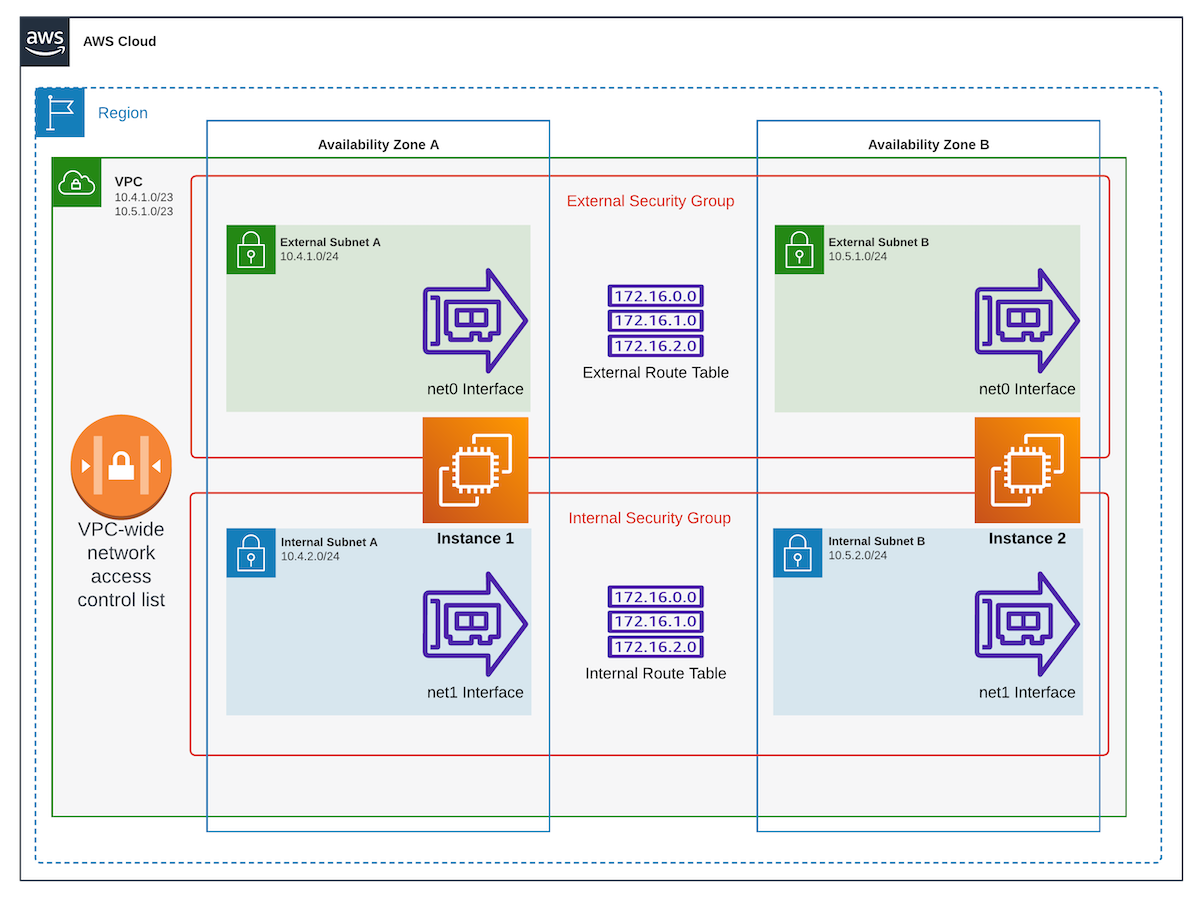The height and width of the screenshot is (899, 1200).
Task: Click the 10.4.1.0/23 CIDR text under VPC
Action: 144,198
